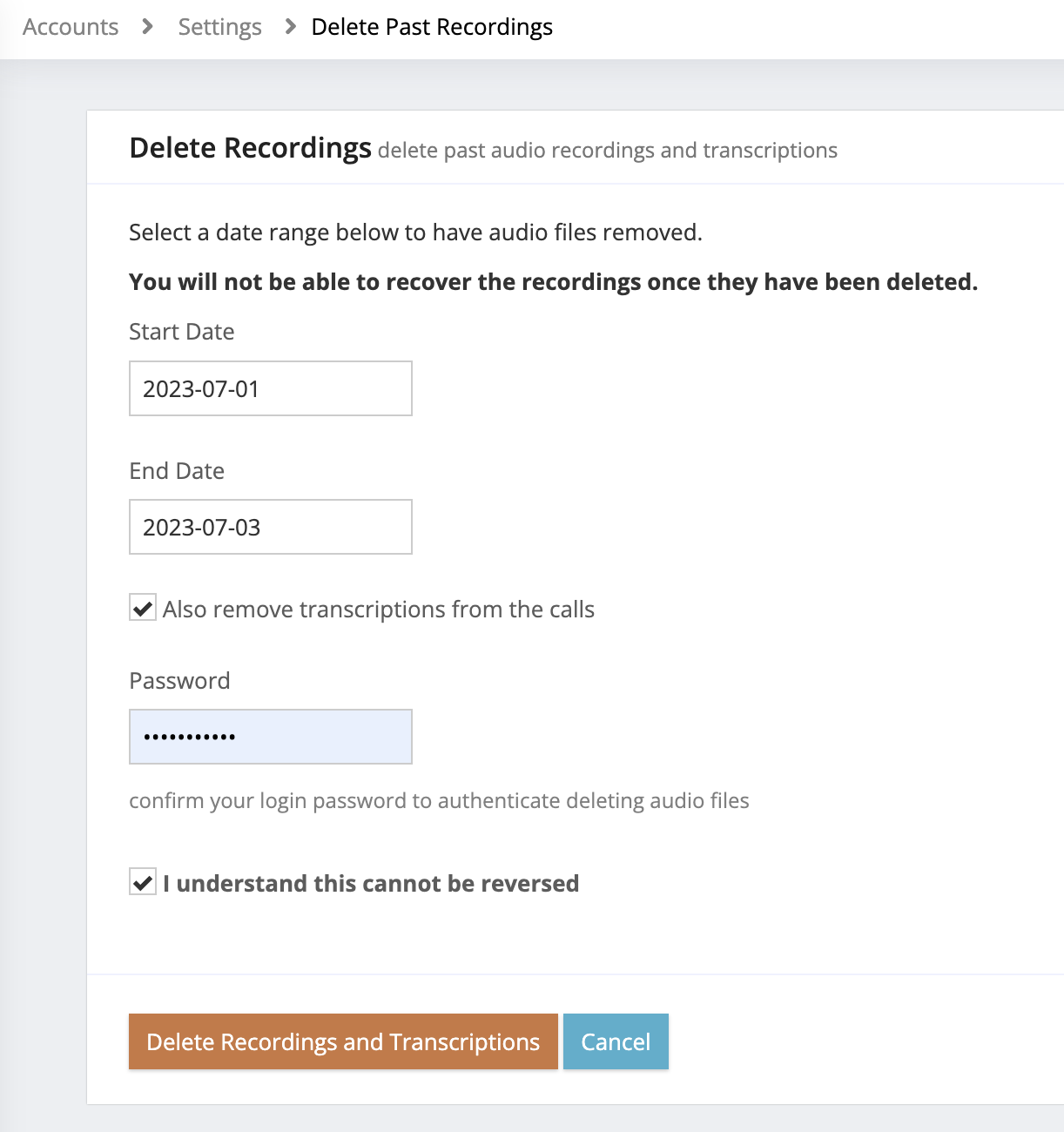
Task: Click inside the Password field
Action: 270,736
